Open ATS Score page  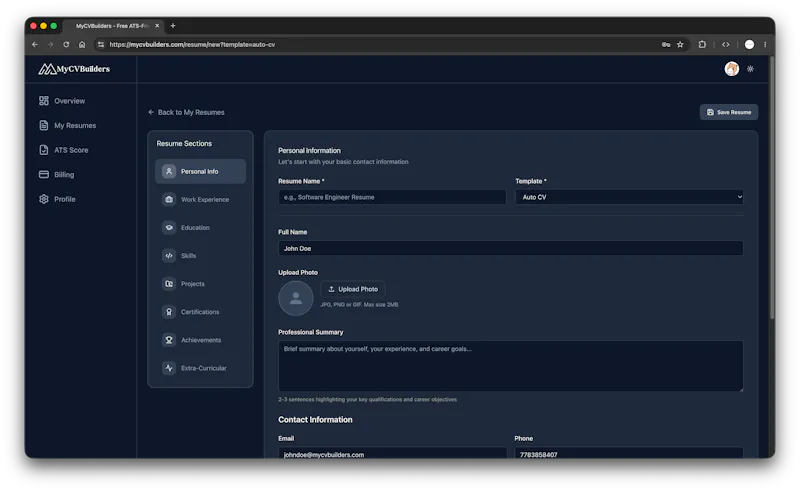click(64, 150)
